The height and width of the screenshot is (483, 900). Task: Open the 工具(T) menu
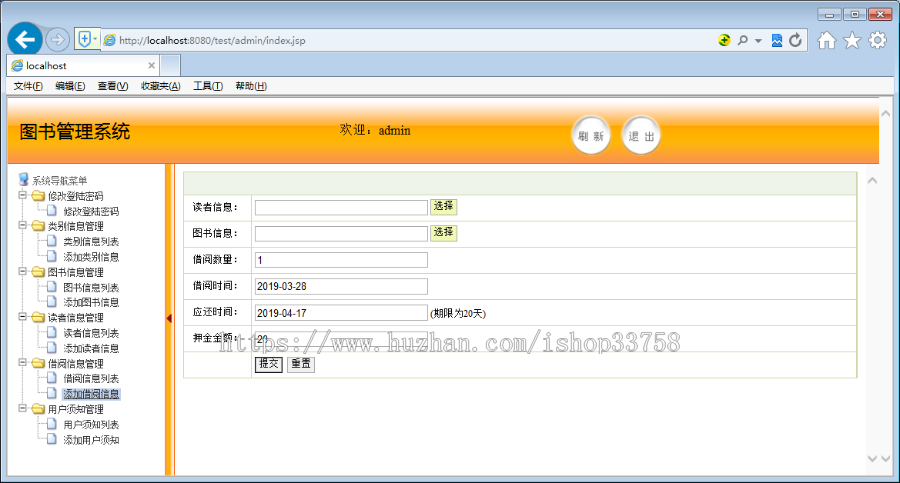(x=208, y=86)
